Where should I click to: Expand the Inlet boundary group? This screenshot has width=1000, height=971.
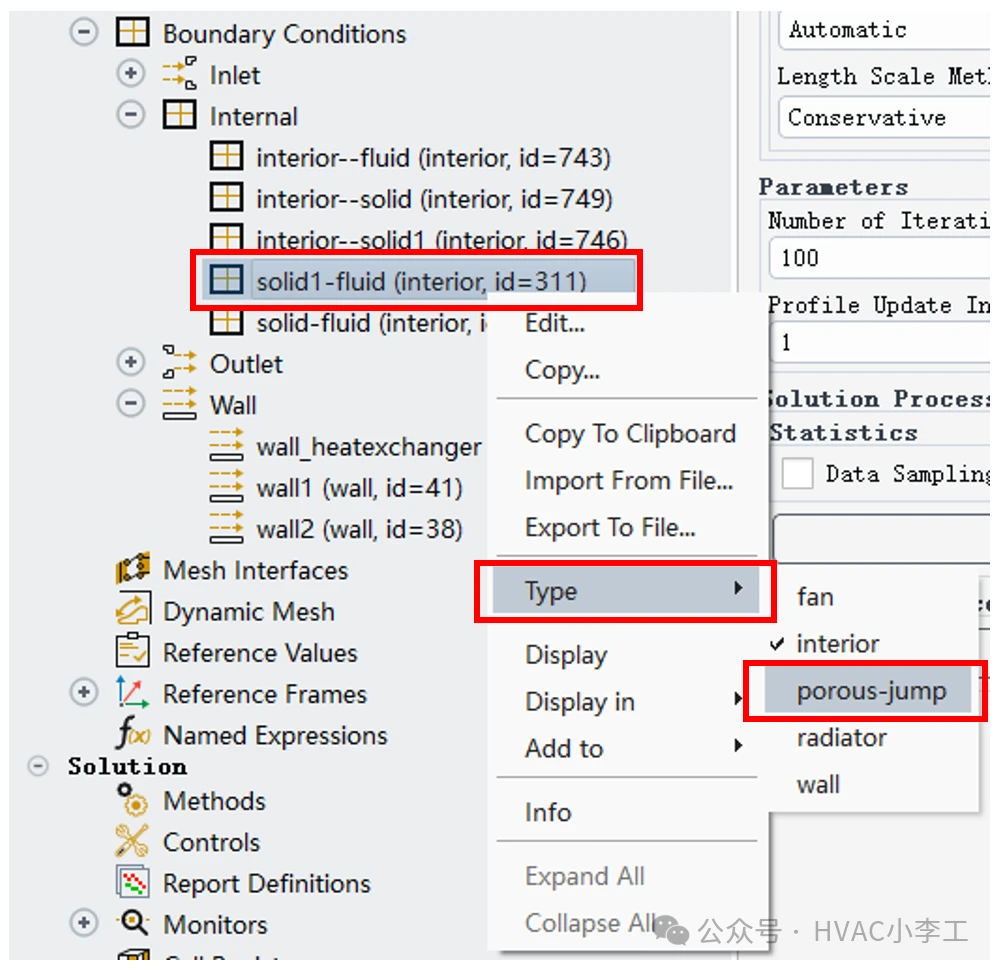click(131, 75)
